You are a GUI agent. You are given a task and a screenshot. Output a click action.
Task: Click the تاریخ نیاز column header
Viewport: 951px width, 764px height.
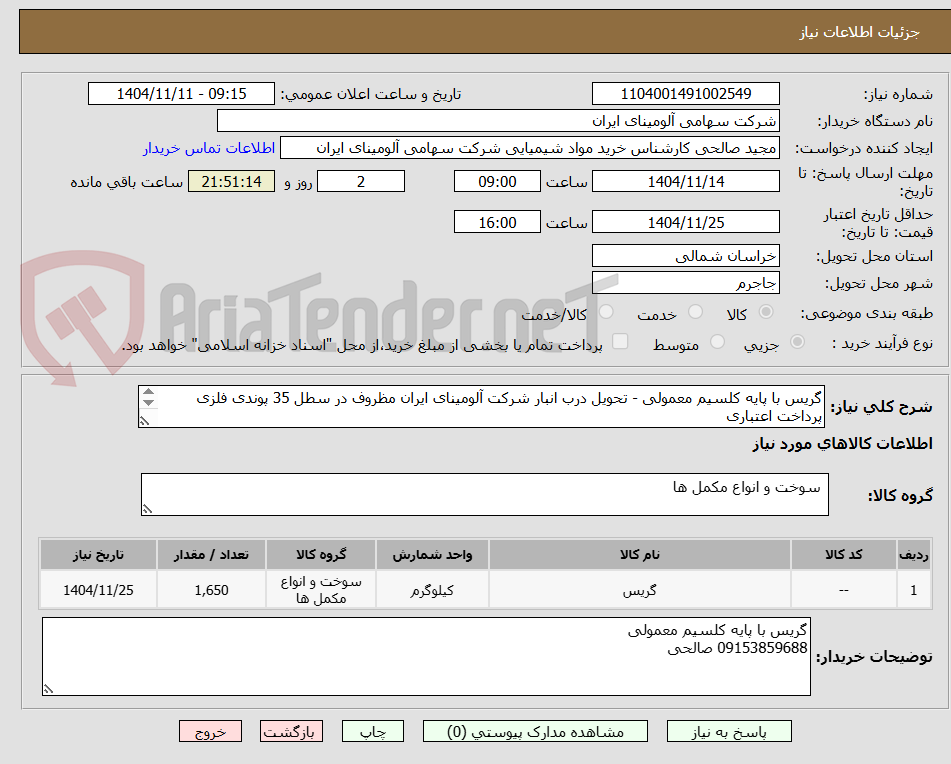click(x=98, y=555)
